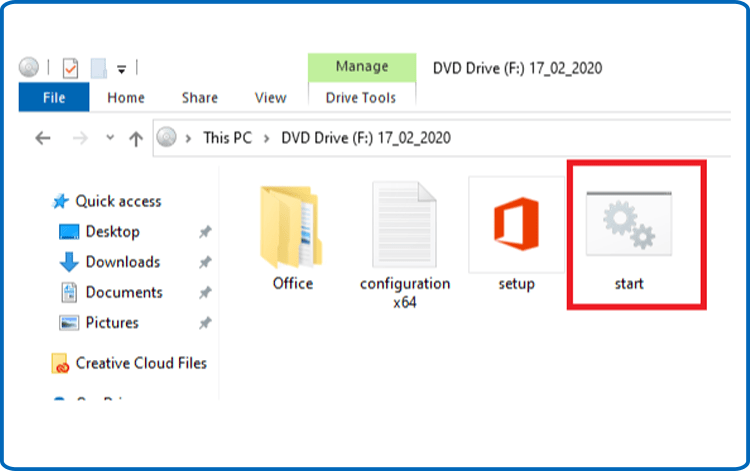Select Creative Cloud Files in sidebar
The height and width of the screenshot is (471, 750).
point(140,363)
